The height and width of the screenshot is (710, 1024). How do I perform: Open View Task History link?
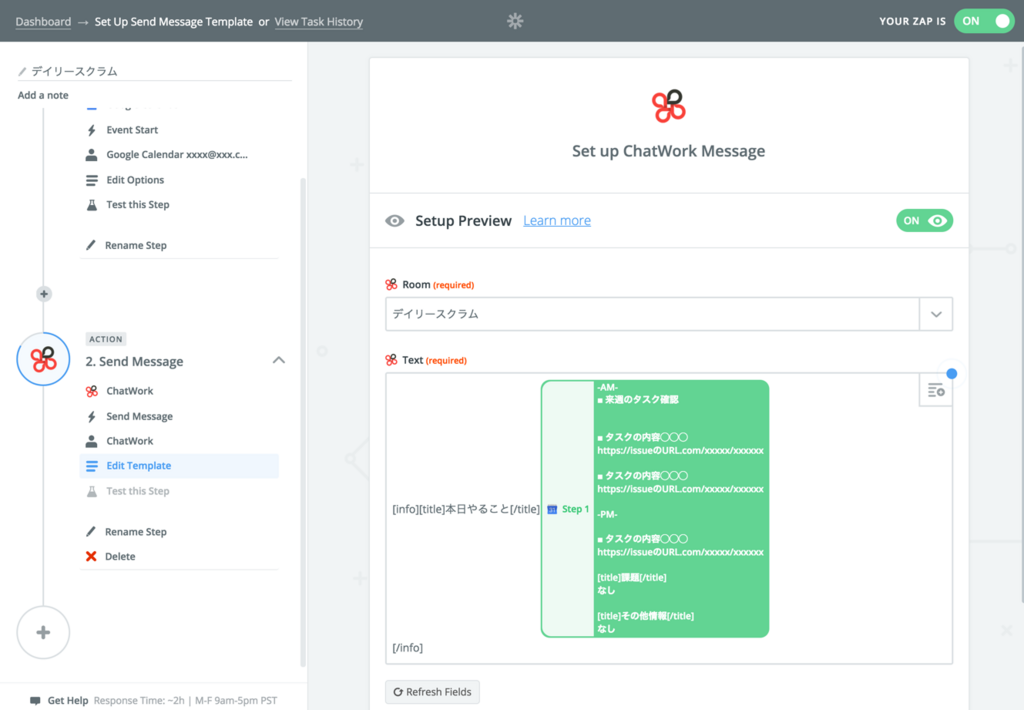tap(318, 22)
